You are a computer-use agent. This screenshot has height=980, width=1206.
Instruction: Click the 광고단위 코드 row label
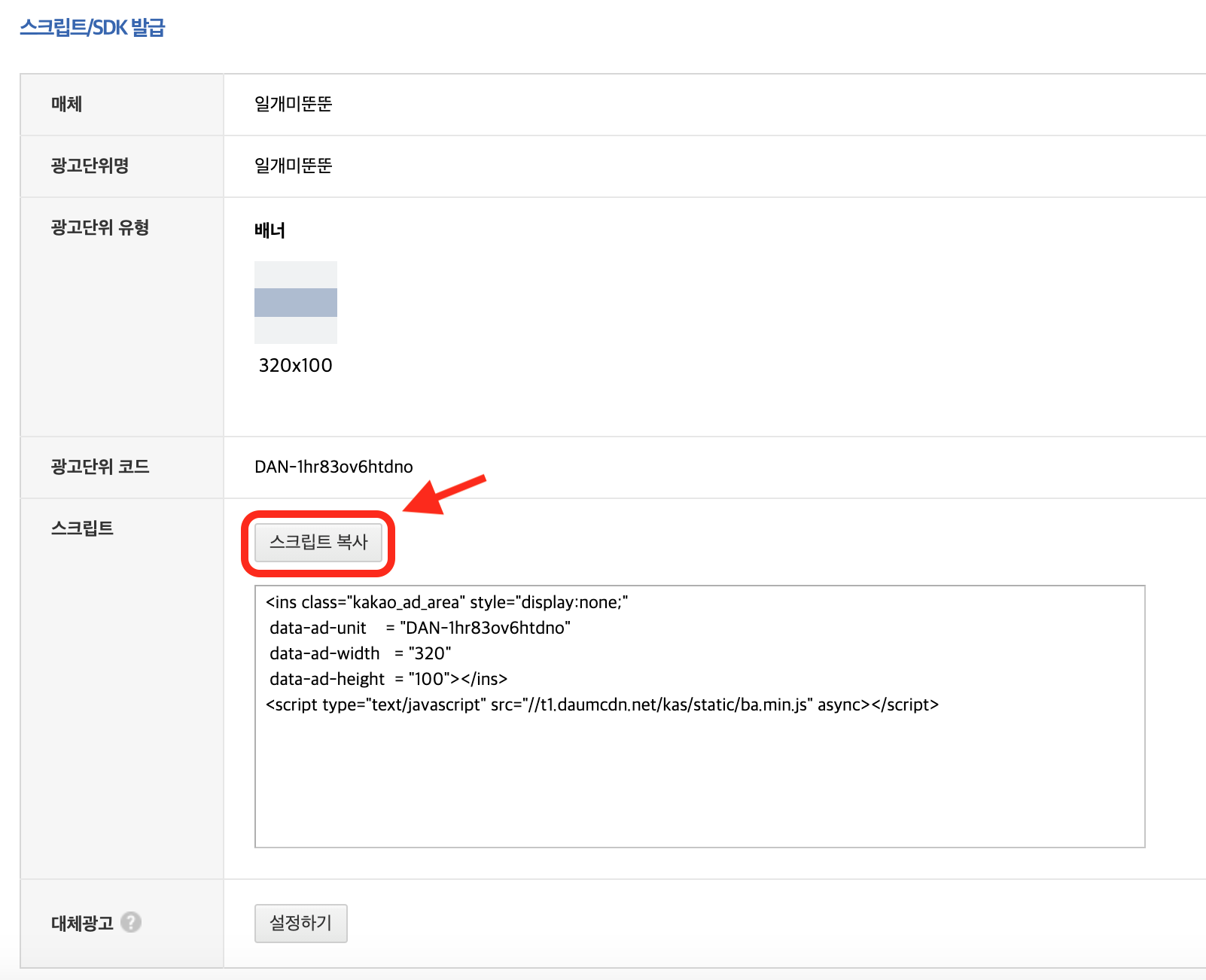(x=100, y=467)
